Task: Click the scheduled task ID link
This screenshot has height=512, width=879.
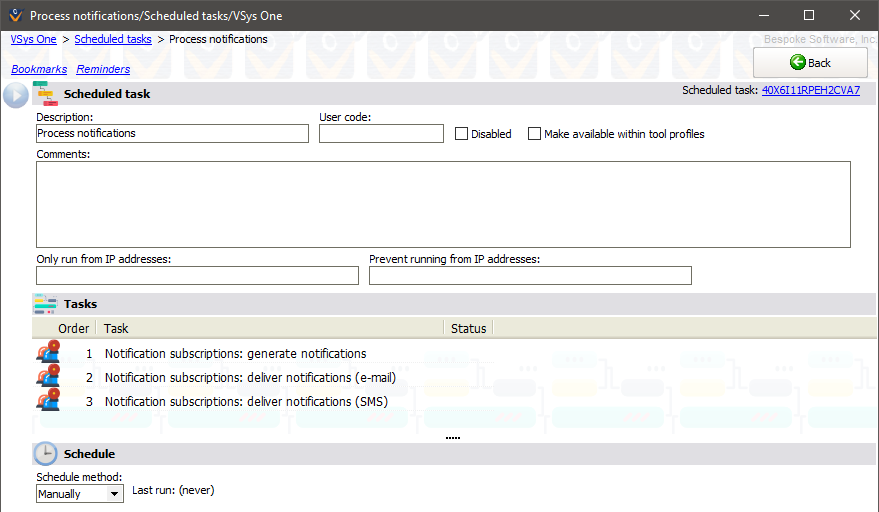Action: tap(810, 90)
